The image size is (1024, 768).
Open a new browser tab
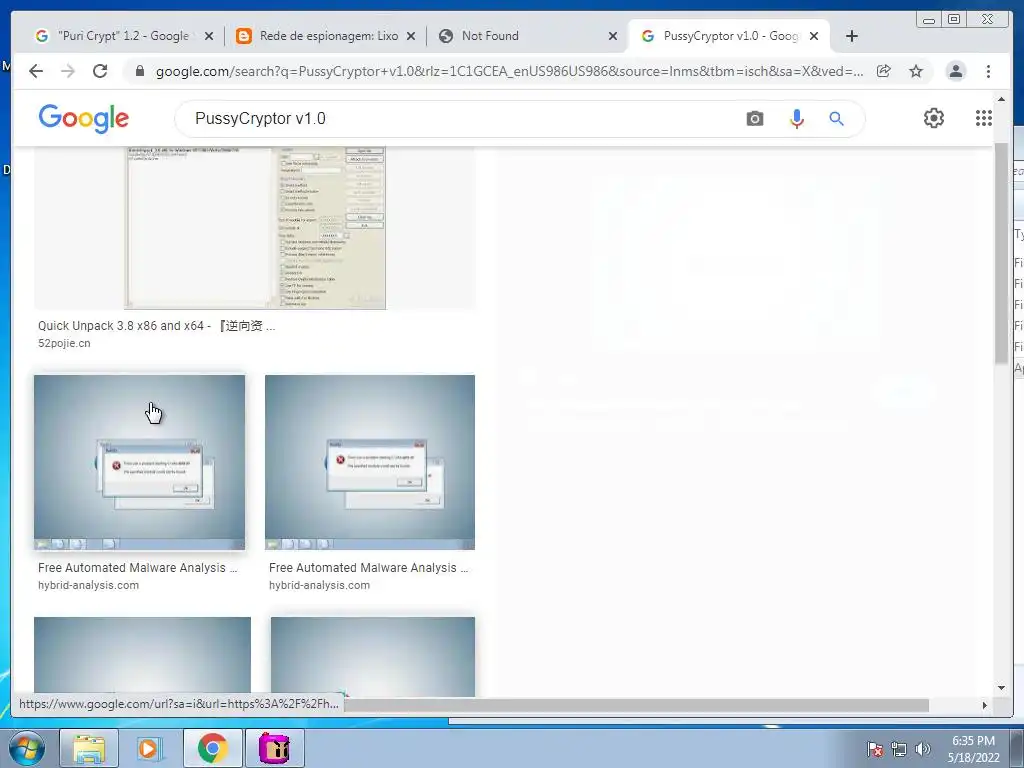click(x=852, y=36)
